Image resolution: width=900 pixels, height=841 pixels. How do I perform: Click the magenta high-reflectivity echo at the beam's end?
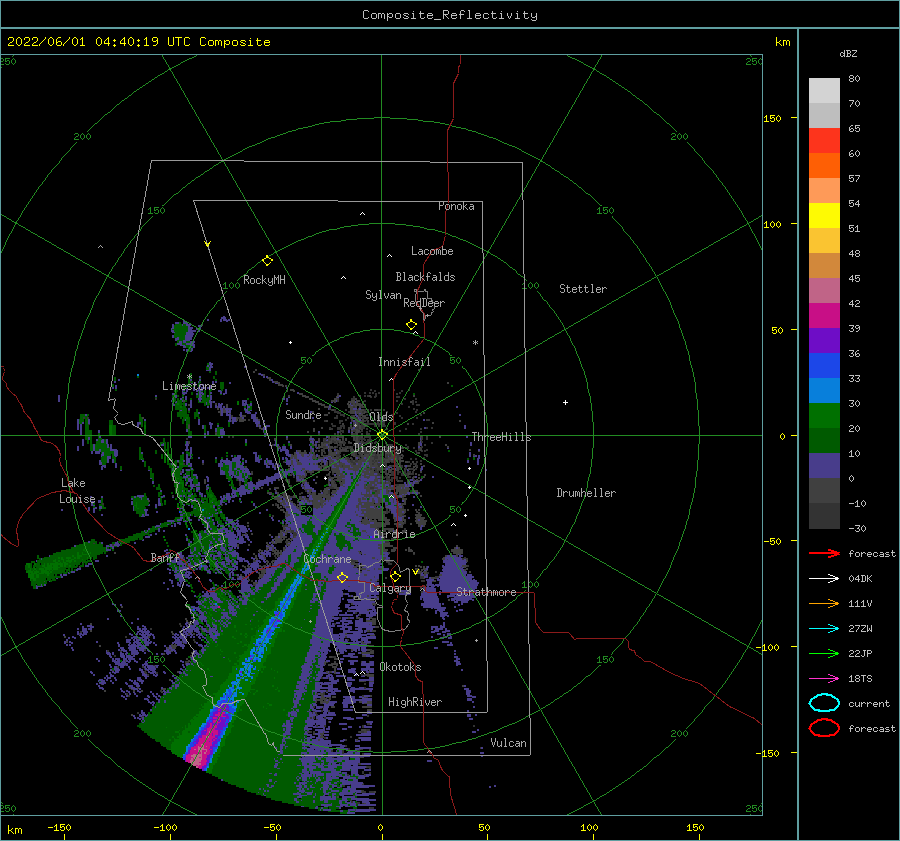pyautogui.click(x=204, y=741)
